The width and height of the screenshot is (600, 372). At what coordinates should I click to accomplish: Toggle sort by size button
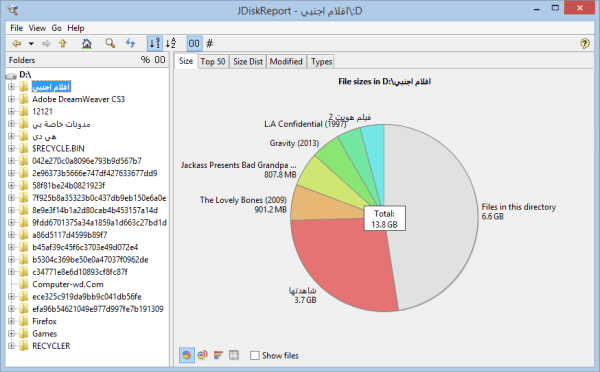[155, 43]
